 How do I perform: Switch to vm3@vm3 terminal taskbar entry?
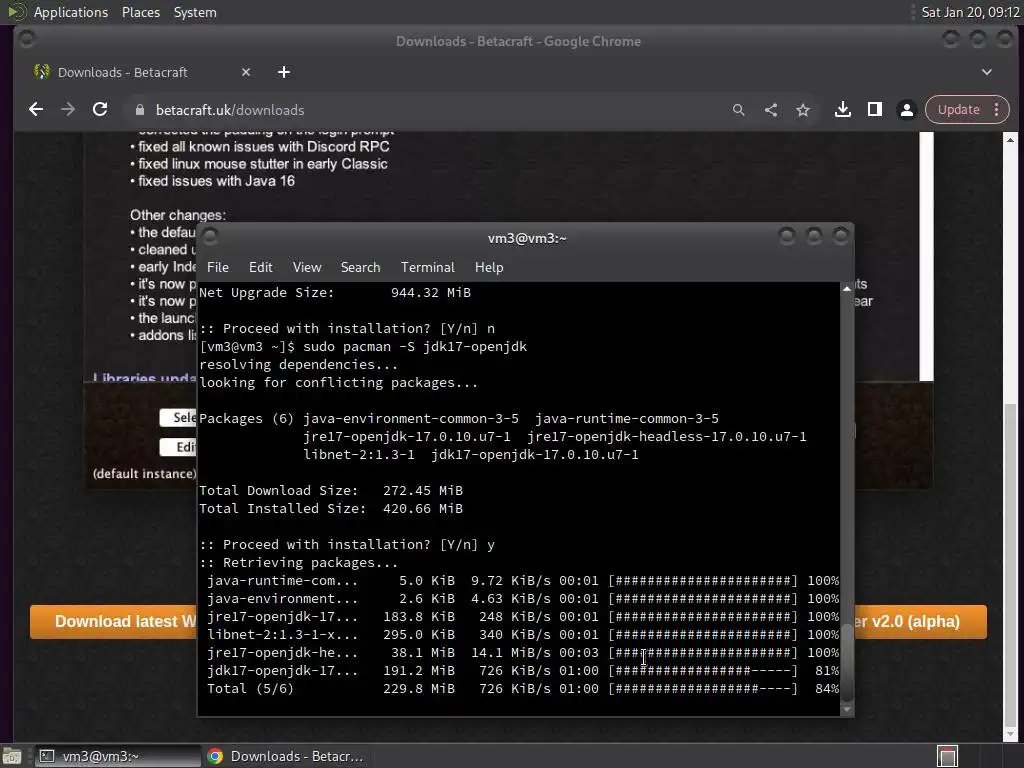pos(118,756)
